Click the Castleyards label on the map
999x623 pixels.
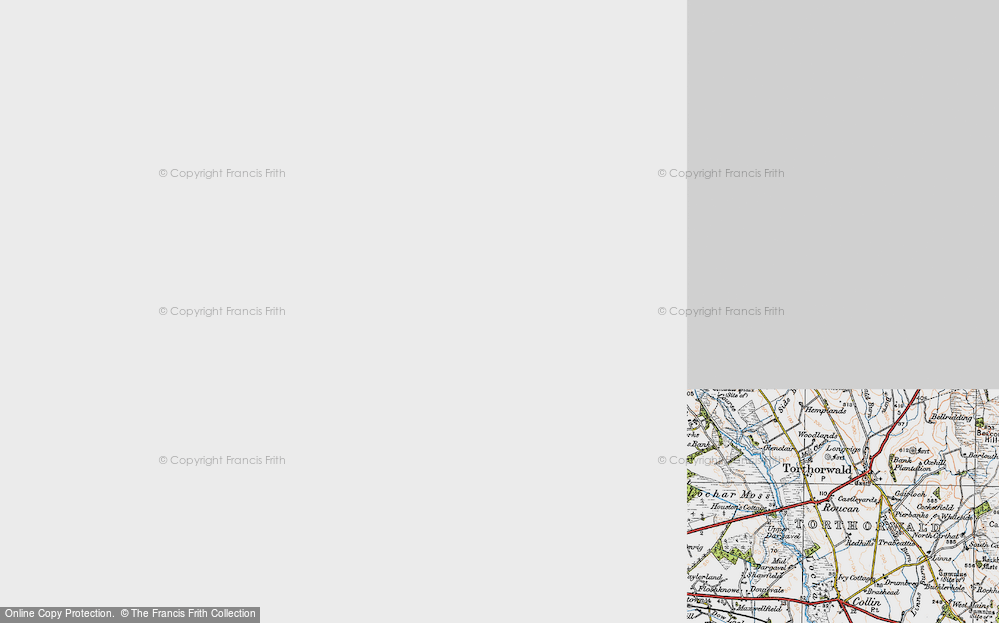[857, 499]
